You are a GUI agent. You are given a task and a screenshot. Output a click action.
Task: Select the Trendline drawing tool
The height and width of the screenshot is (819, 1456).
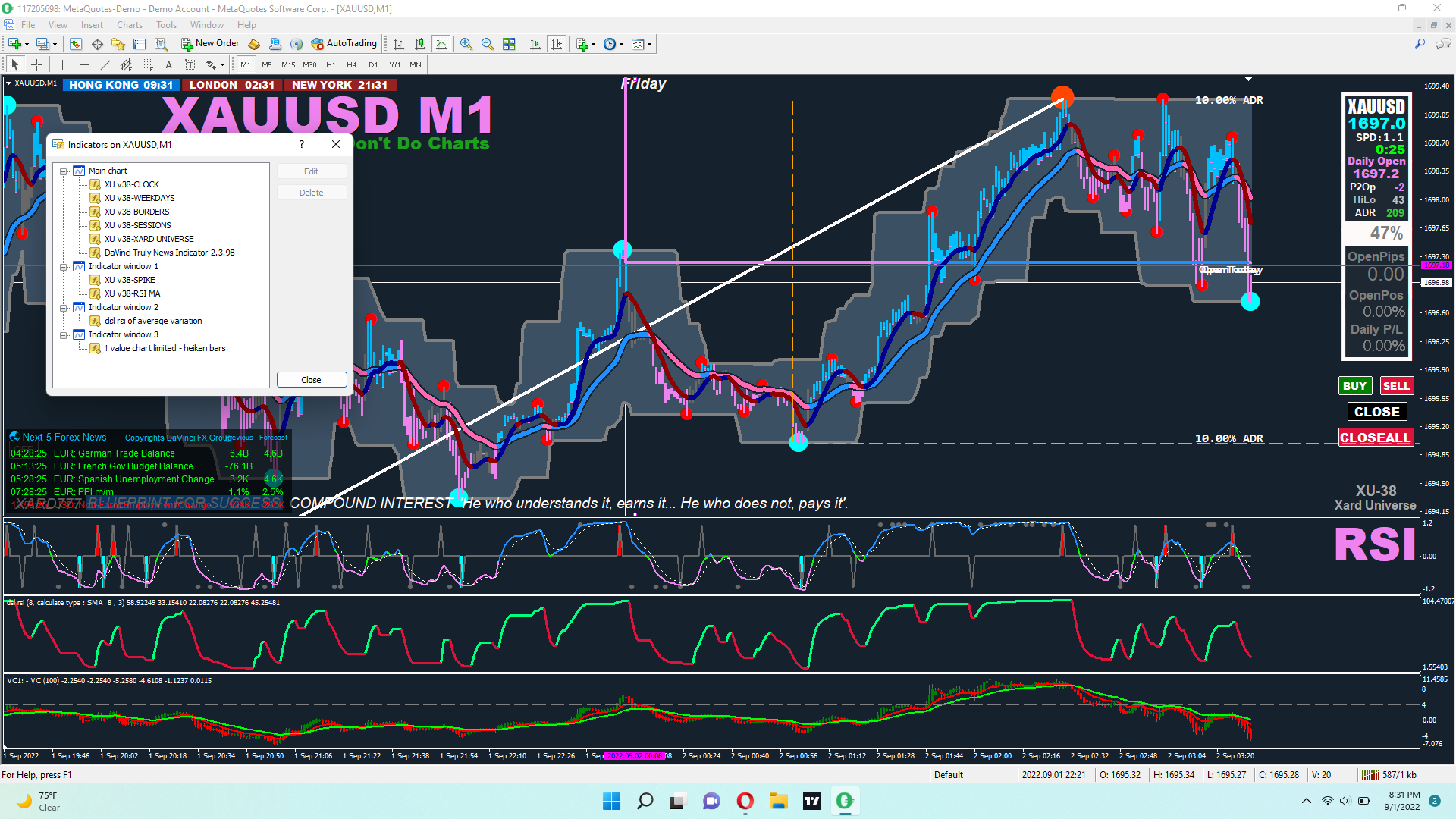point(105,65)
